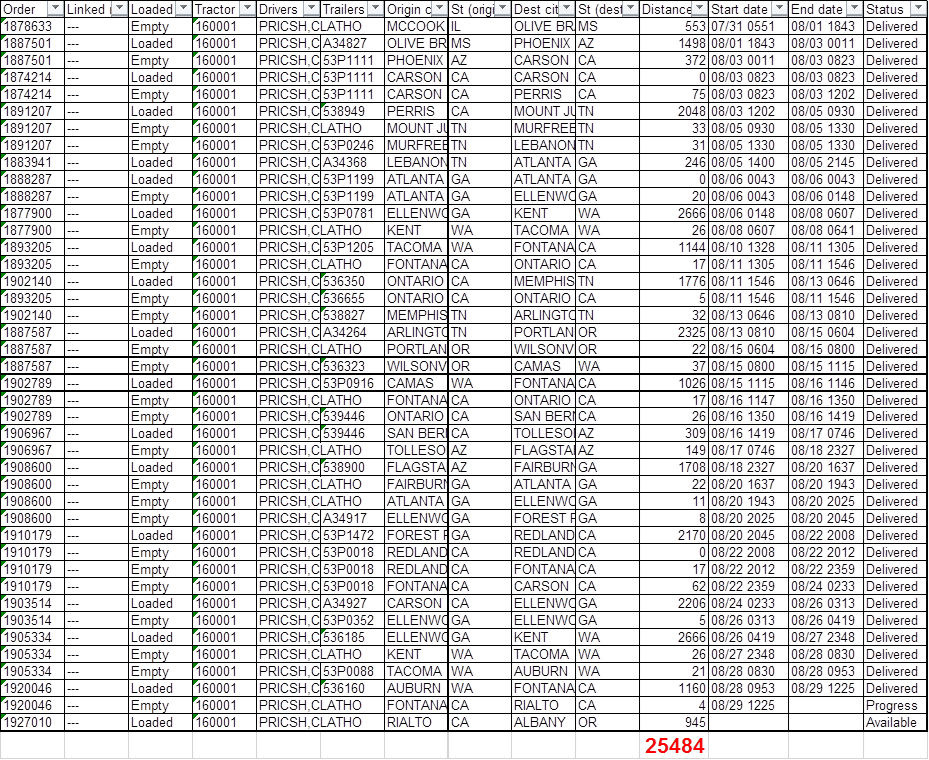Open the End date column filter dropdown

854,9
